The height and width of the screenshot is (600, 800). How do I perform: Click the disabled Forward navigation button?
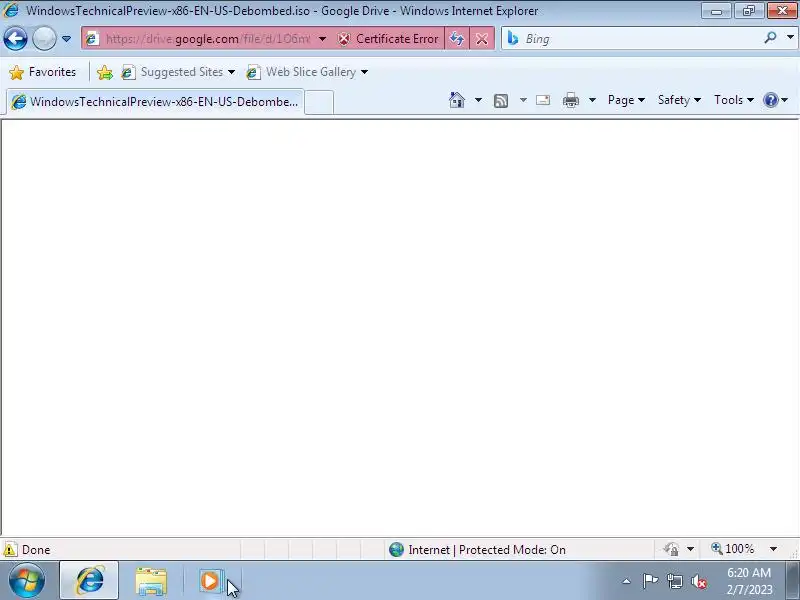coord(44,39)
